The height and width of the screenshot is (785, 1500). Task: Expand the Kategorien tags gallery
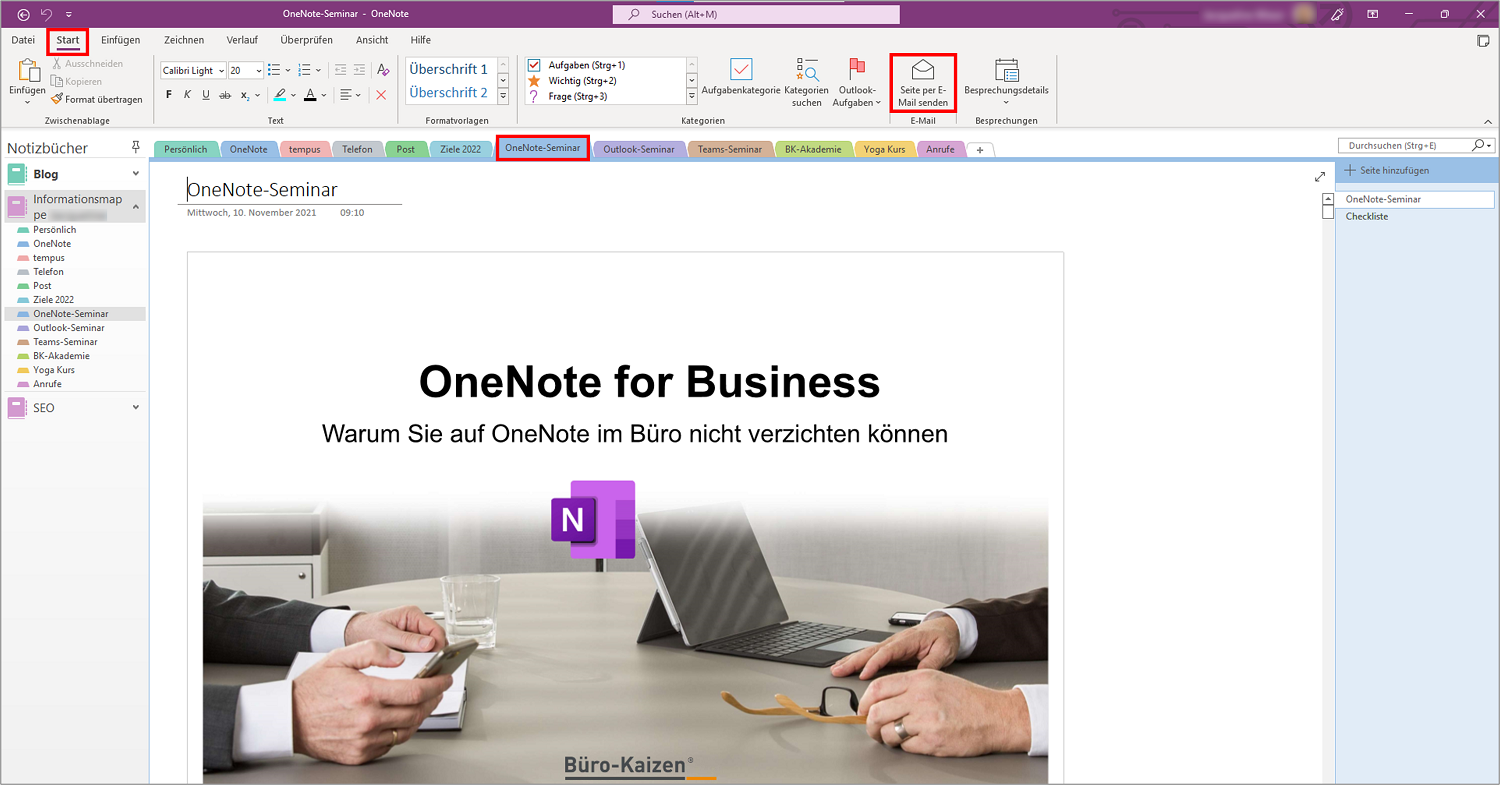[x=692, y=96]
